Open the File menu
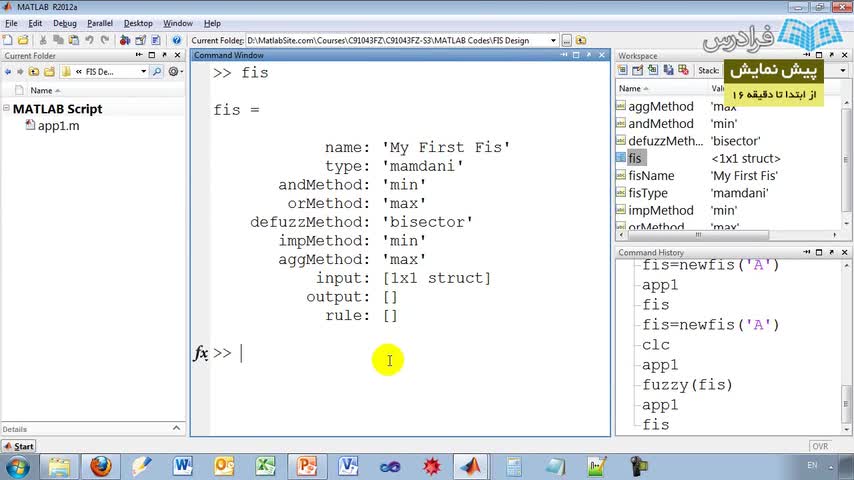The height and width of the screenshot is (480, 854). 11,23
